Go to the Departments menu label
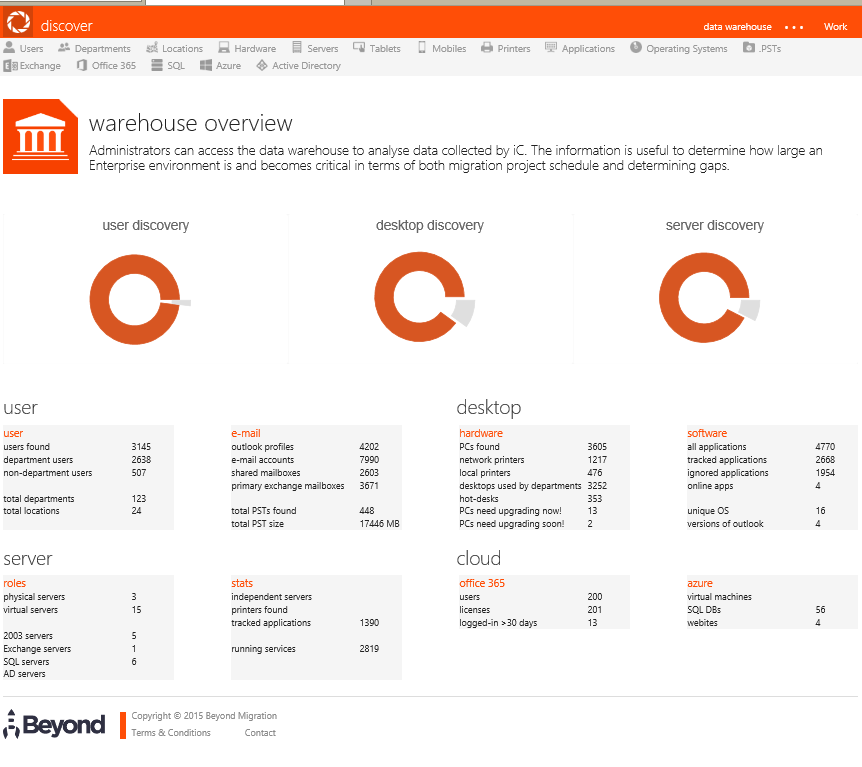This screenshot has height=767, width=862. [x=103, y=48]
